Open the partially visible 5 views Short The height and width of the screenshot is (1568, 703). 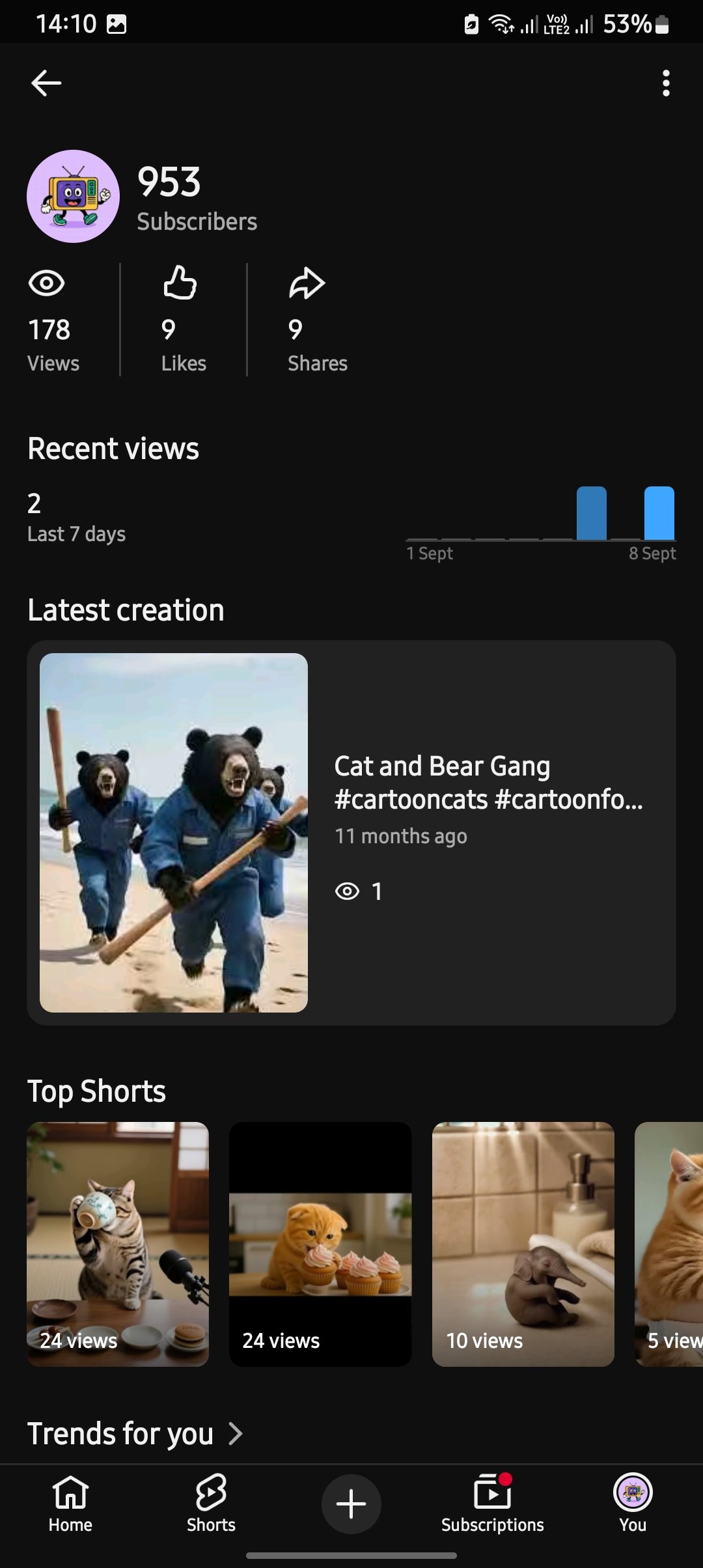pyautogui.click(x=669, y=1244)
